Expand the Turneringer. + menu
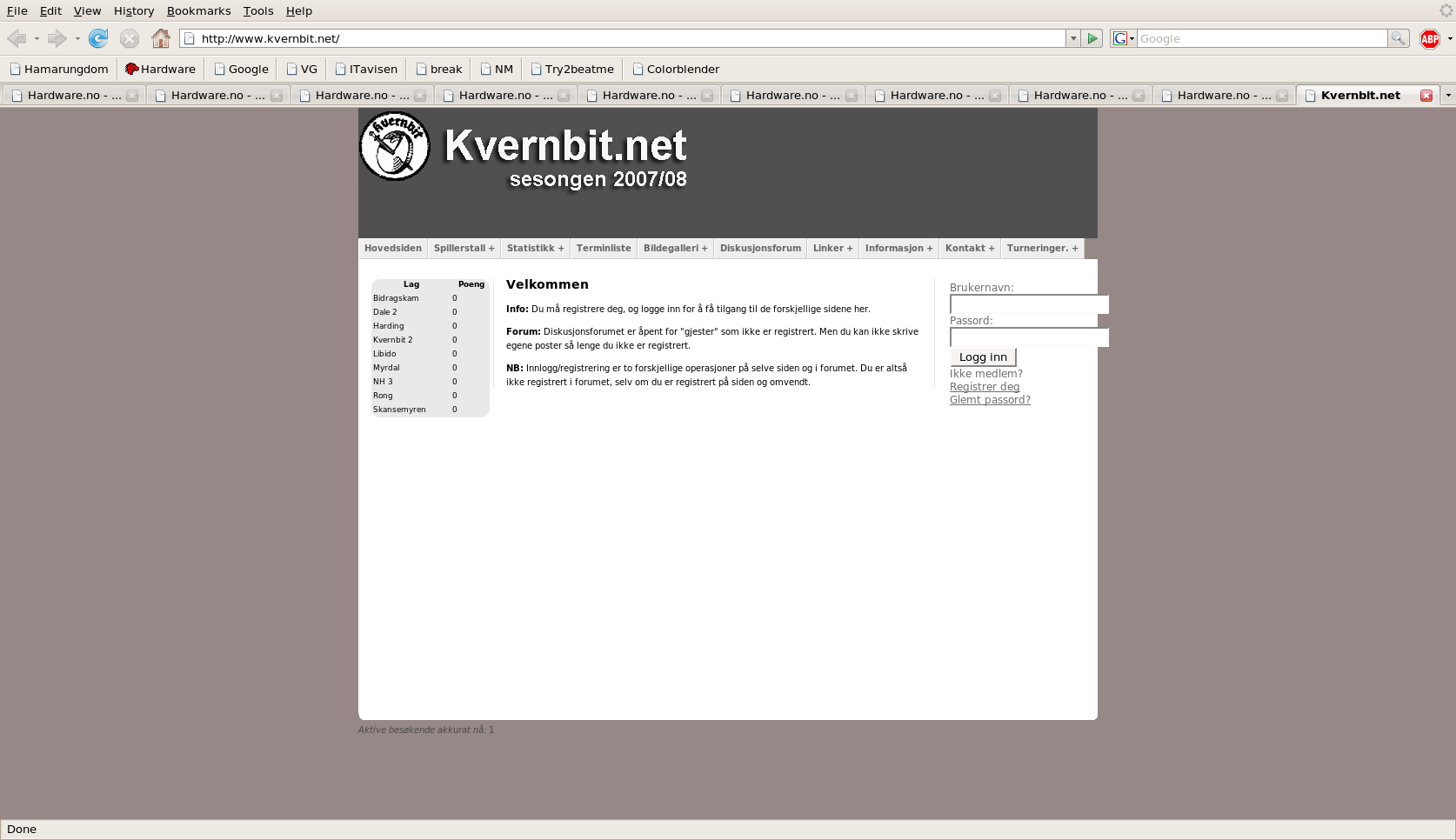 click(x=1043, y=249)
